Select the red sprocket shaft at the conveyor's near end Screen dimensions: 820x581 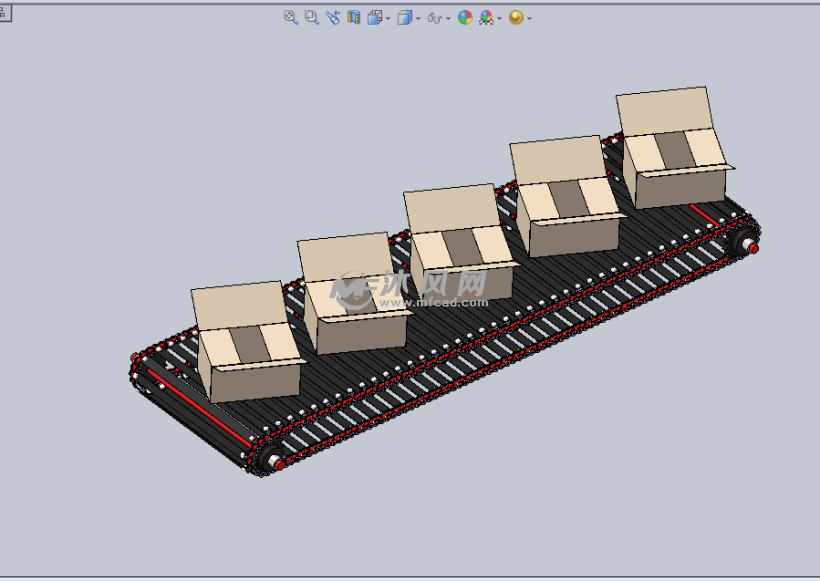coord(277,463)
